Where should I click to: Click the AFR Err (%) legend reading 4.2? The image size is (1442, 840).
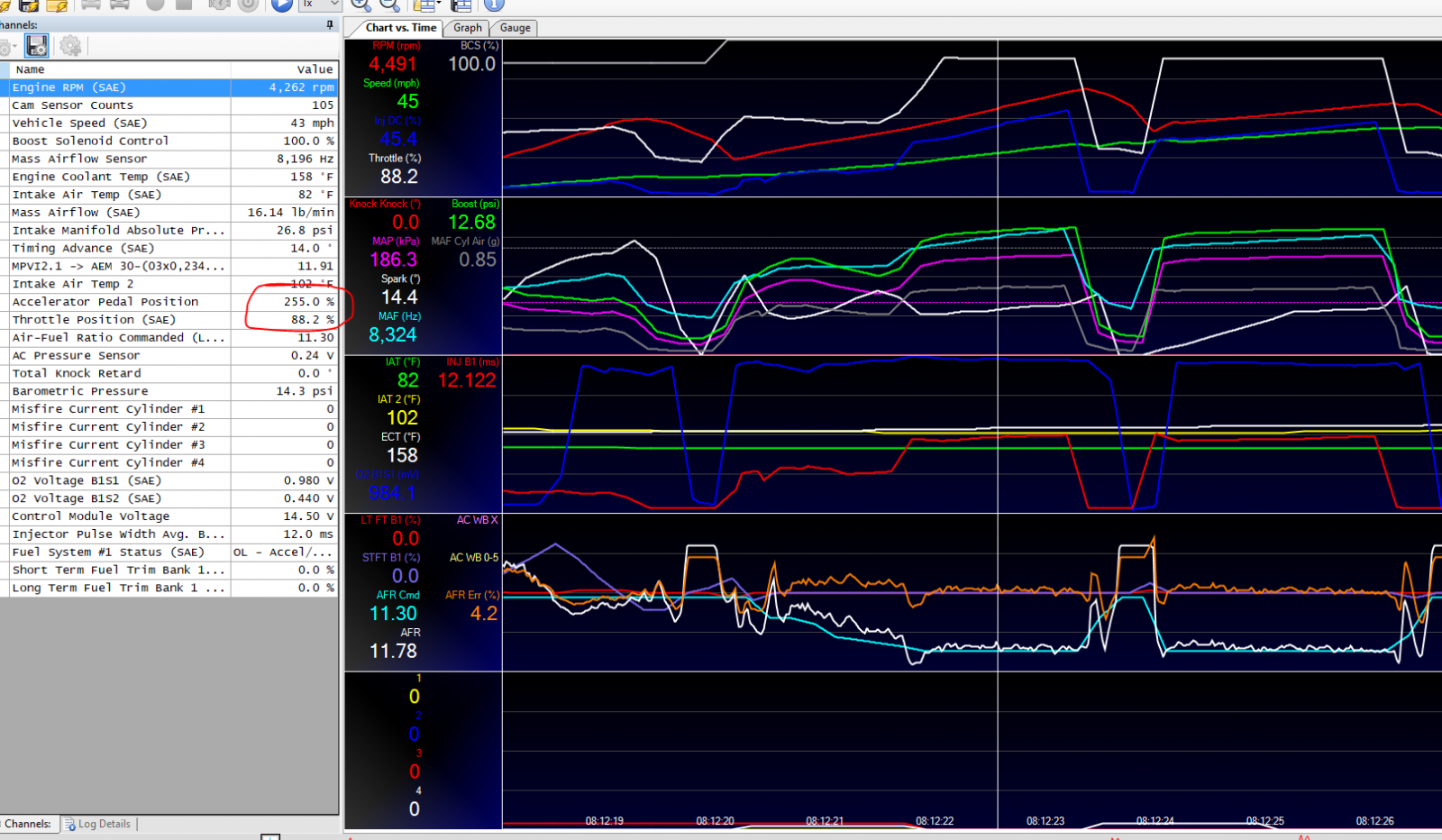tap(484, 614)
